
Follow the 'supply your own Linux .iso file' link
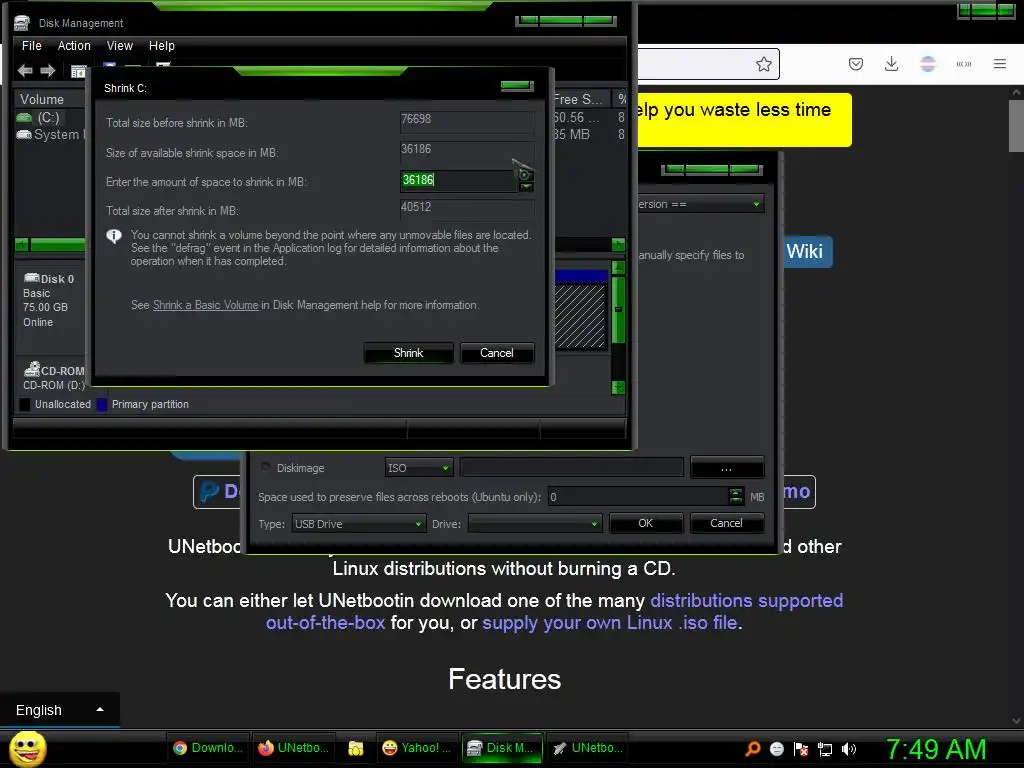609,622
